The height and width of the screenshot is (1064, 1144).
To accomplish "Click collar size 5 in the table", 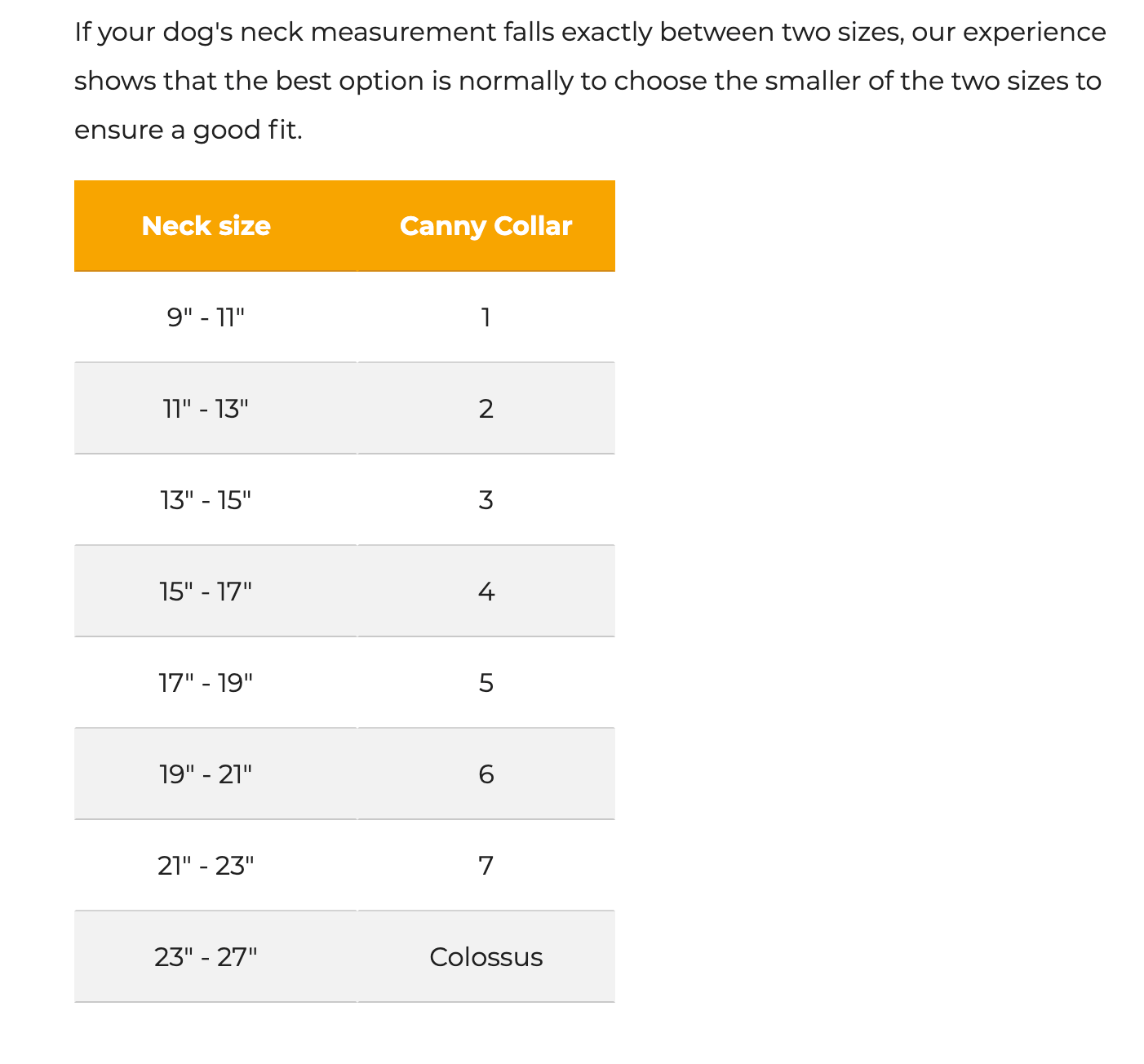I will click(486, 683).
